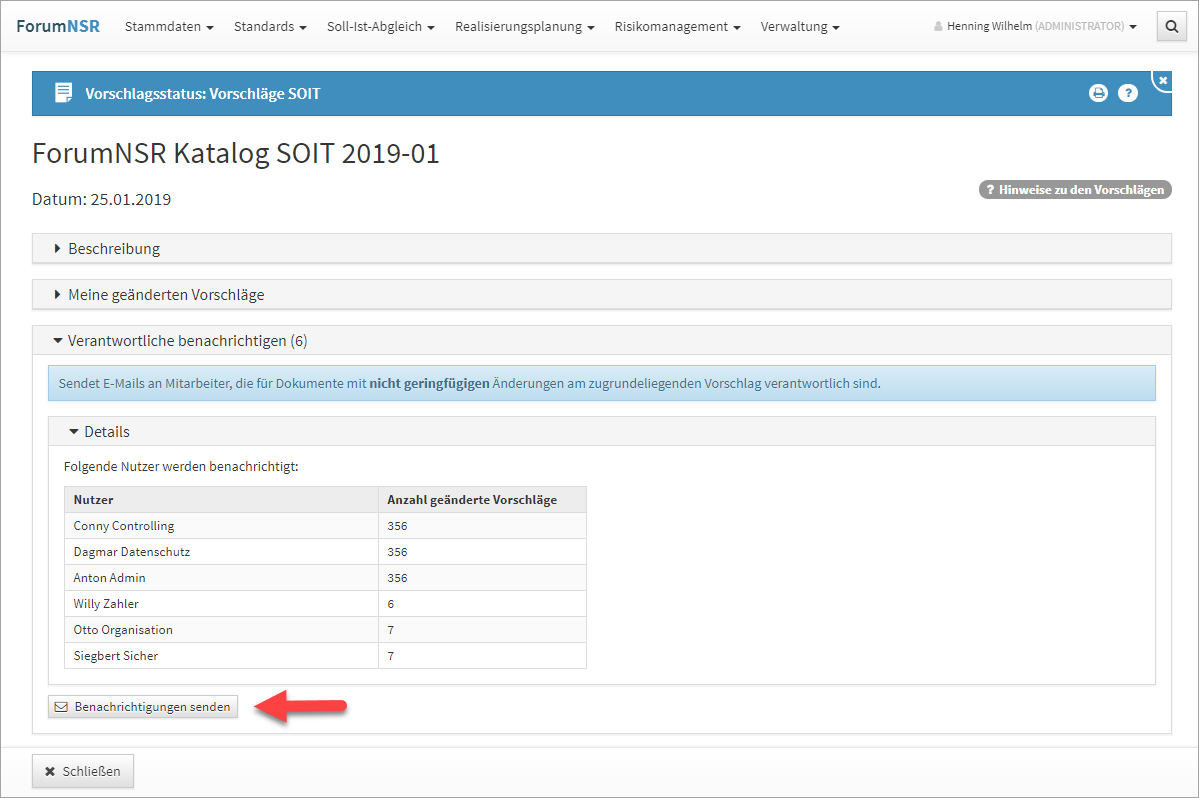Image resolution: width=1199 pixels, height=798 pixels.
Task: Open the Realisierungsplanung menu
Action: tap(524, 27)
